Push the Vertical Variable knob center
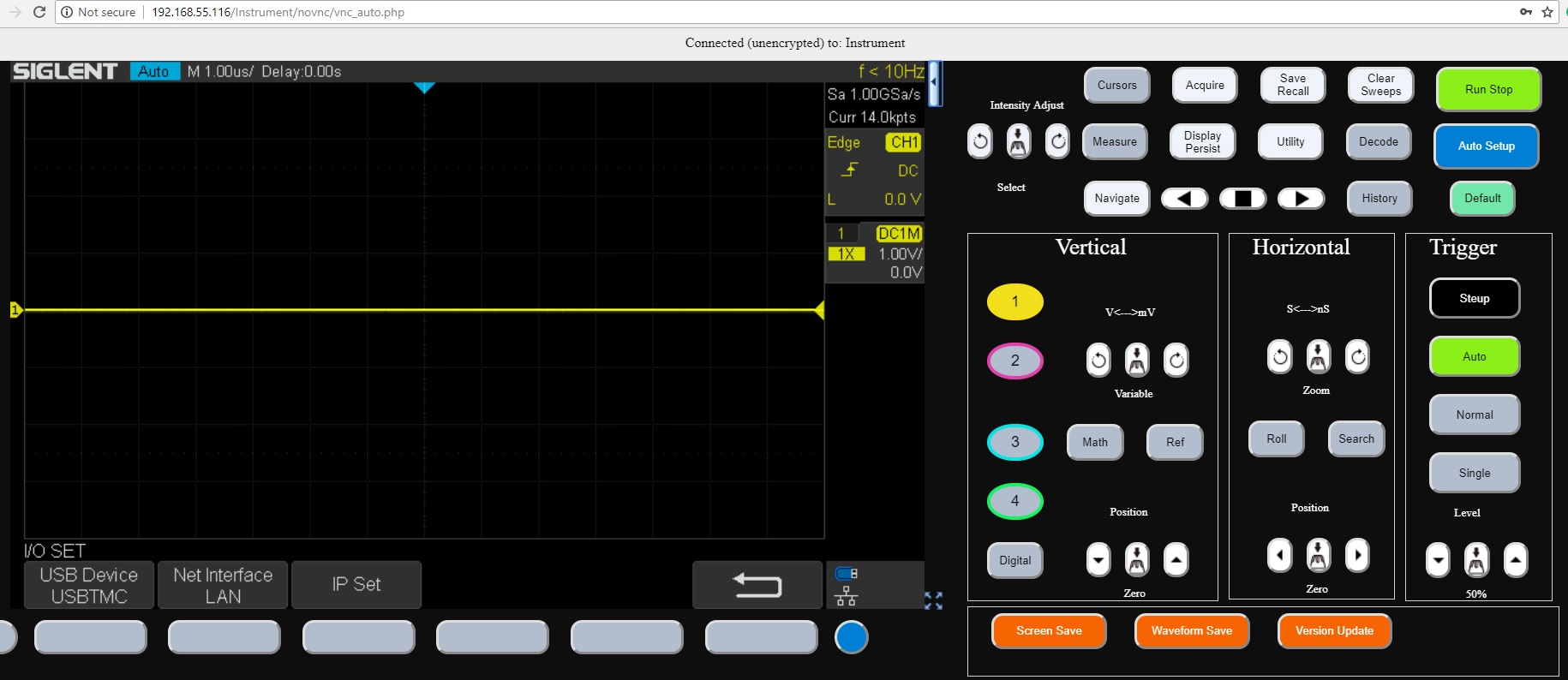This screenshot has width=1568, height=680. (x=1137, y=361)
